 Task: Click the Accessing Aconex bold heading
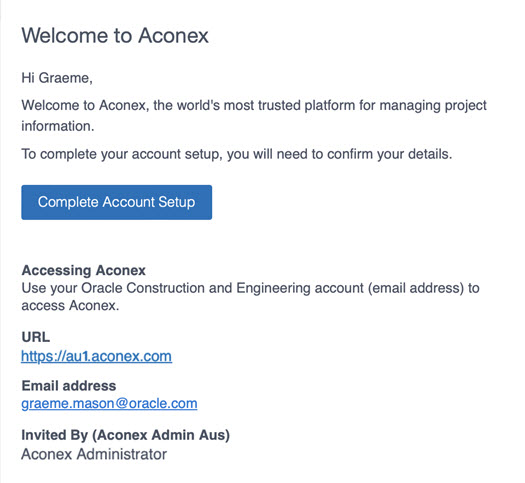pos(83,270)
